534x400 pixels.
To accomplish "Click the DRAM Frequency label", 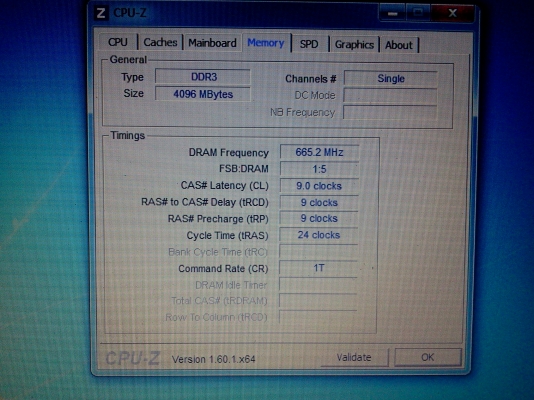I will tap(229, 153).
